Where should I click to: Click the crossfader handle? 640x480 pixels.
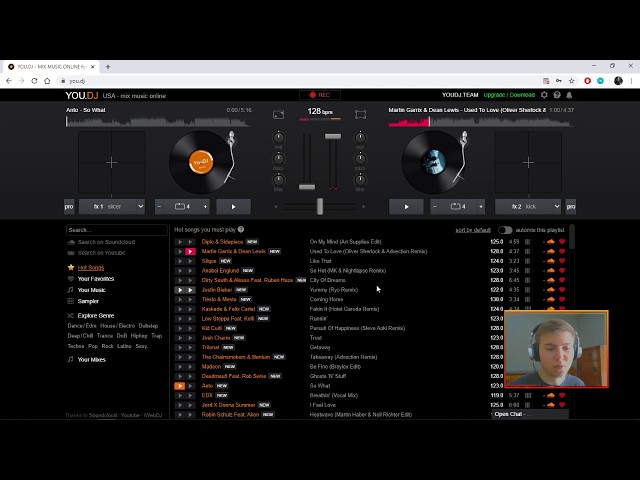[320, 207]
